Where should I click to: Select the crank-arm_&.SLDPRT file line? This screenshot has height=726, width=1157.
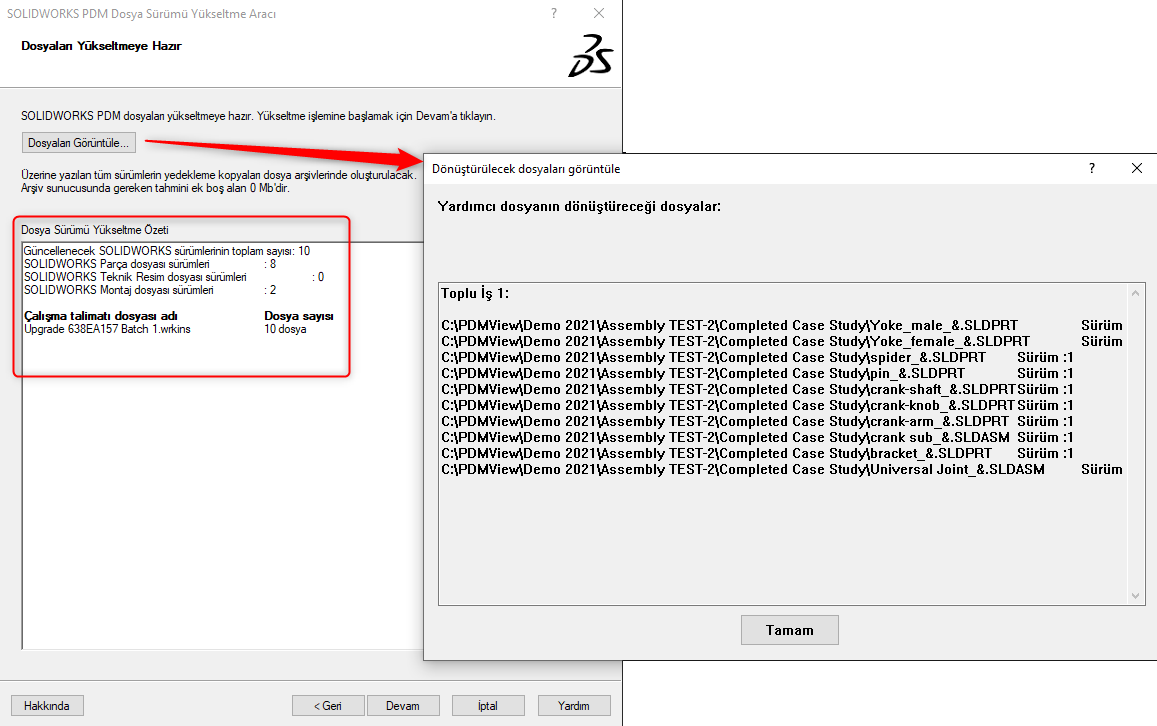coord(758,421)
